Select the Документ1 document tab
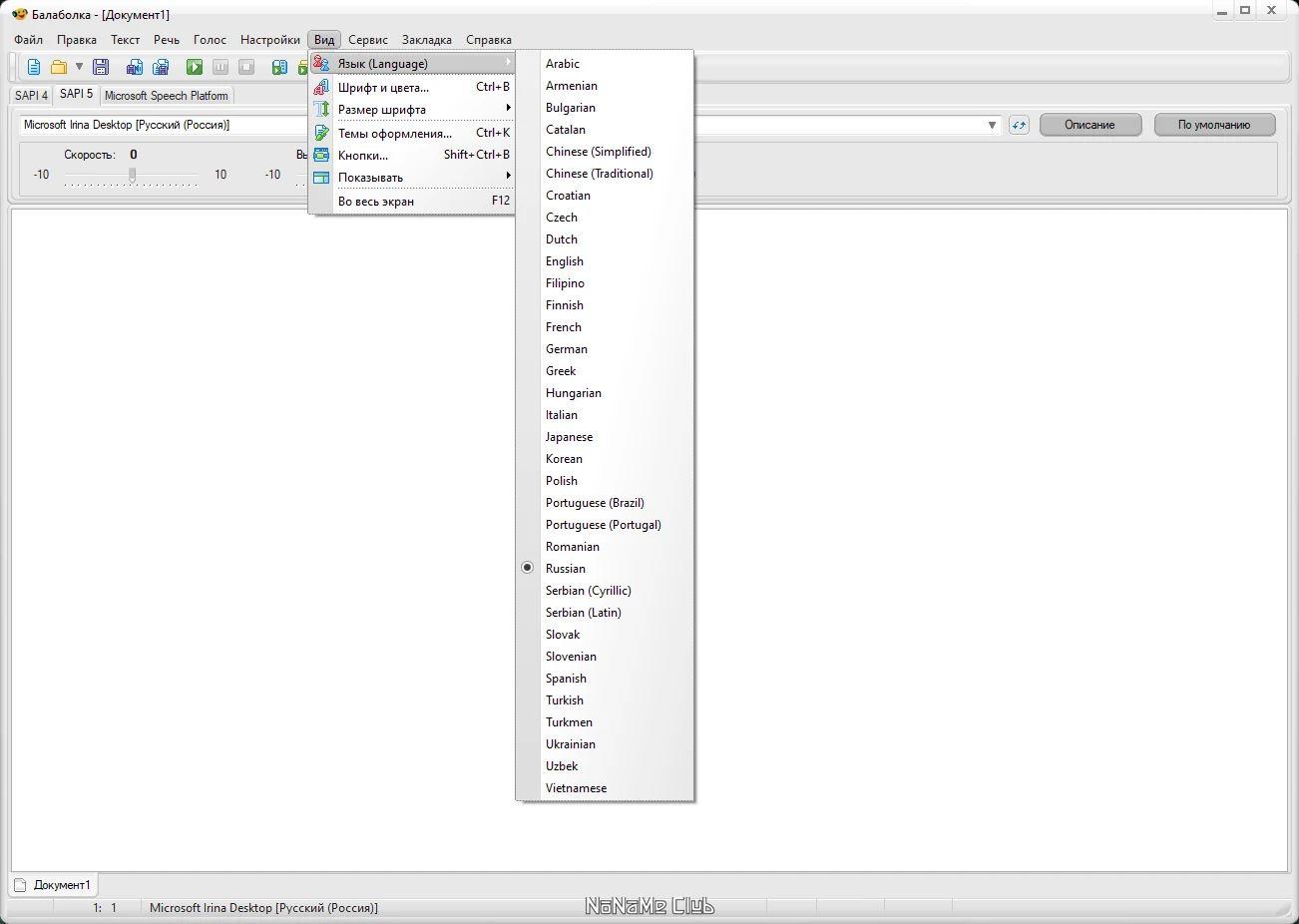The image size is (1299, 924). click(x=54, y=885)
